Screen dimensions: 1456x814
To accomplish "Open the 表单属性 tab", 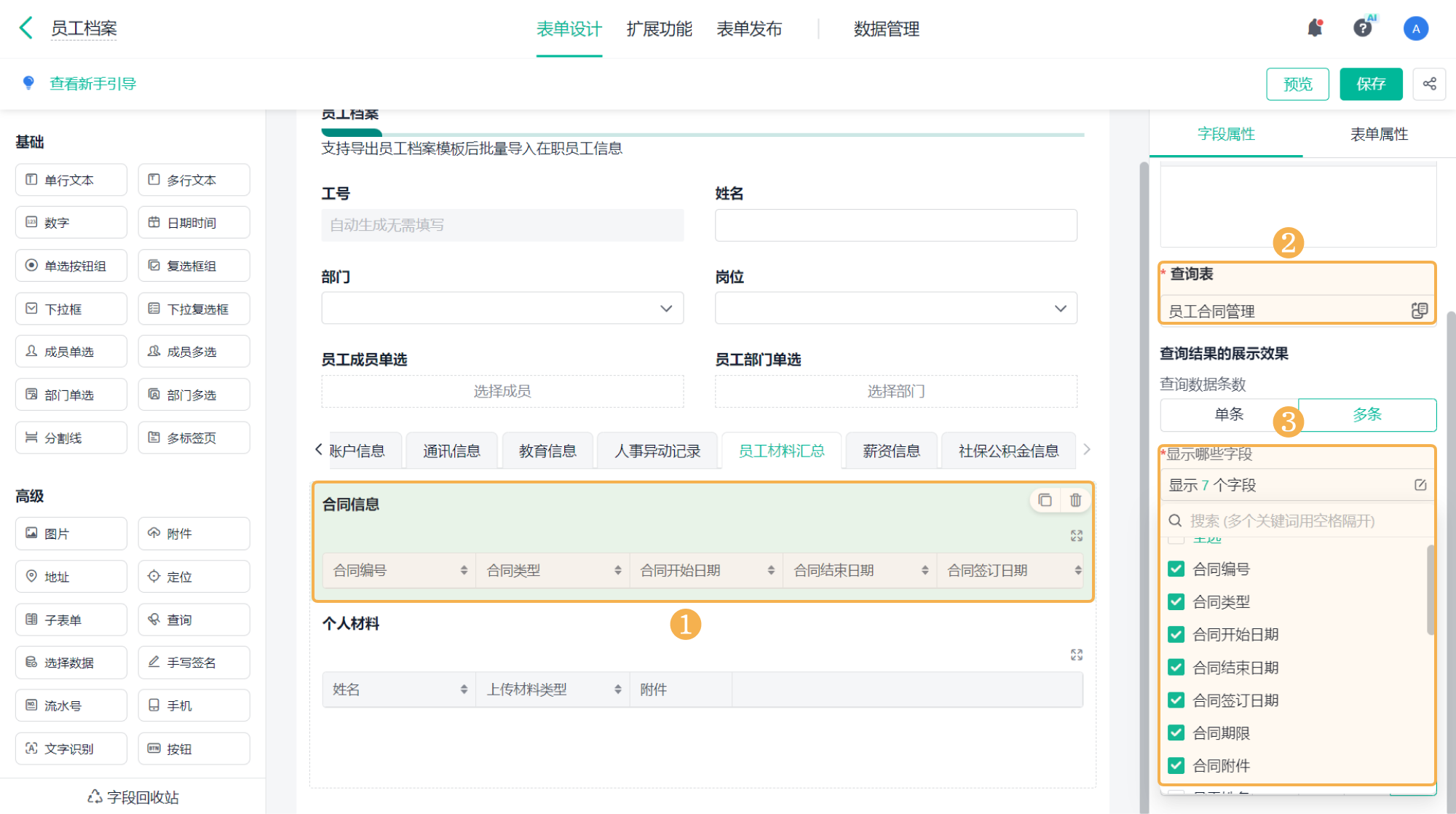I will point(1378,134).
